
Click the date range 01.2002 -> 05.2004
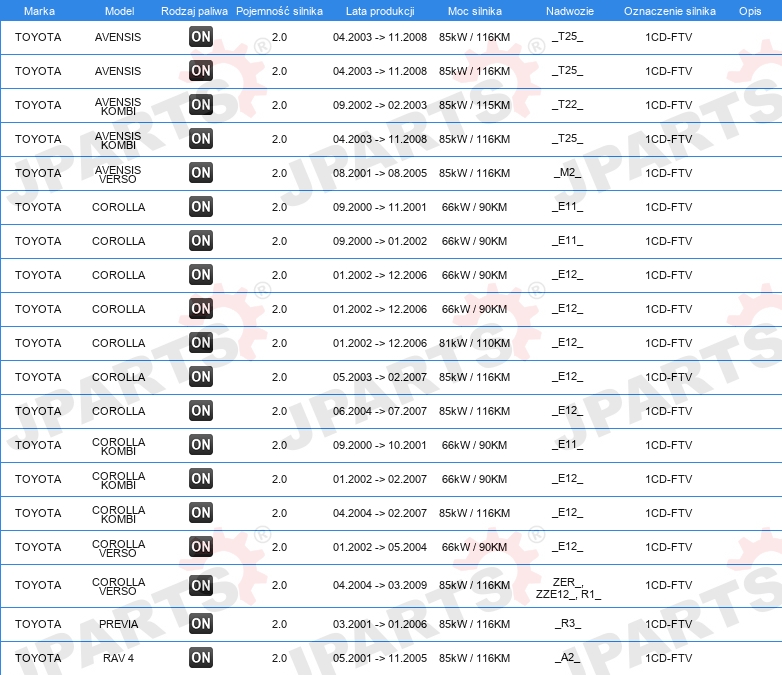point(380,547)
